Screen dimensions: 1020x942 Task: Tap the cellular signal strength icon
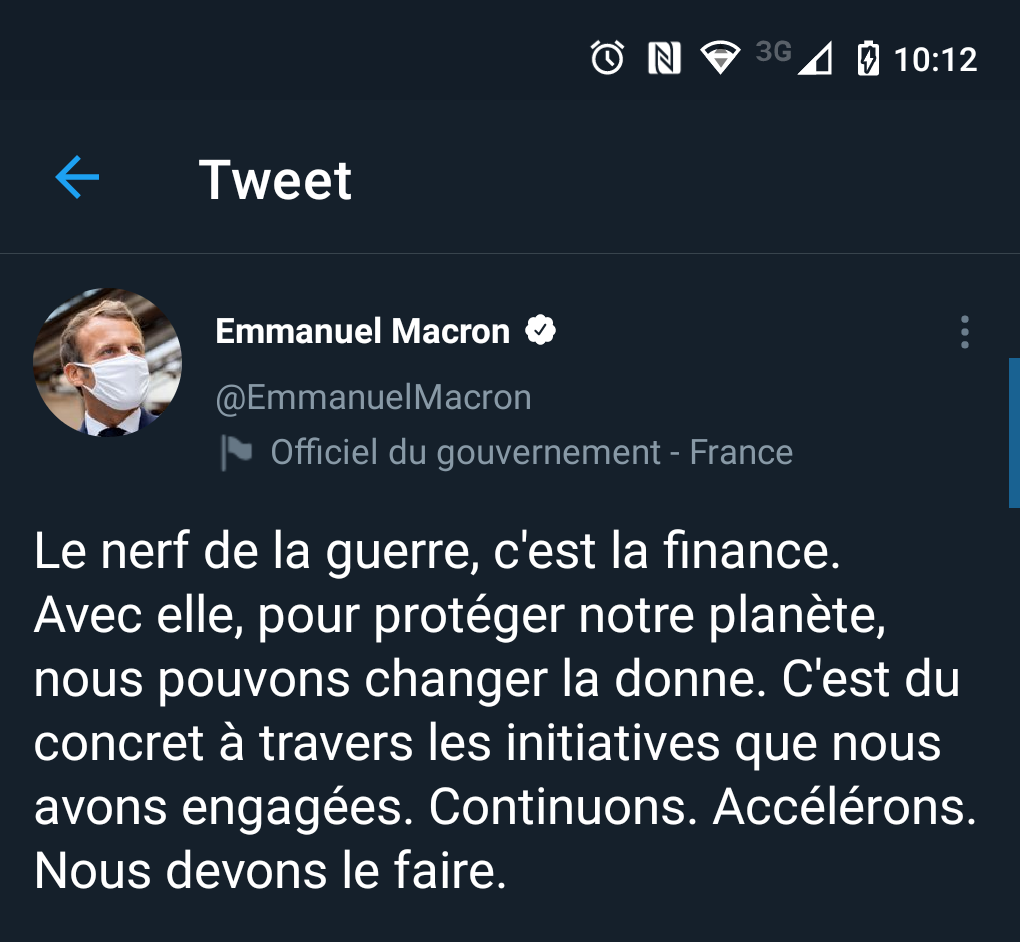pos(816,61)
